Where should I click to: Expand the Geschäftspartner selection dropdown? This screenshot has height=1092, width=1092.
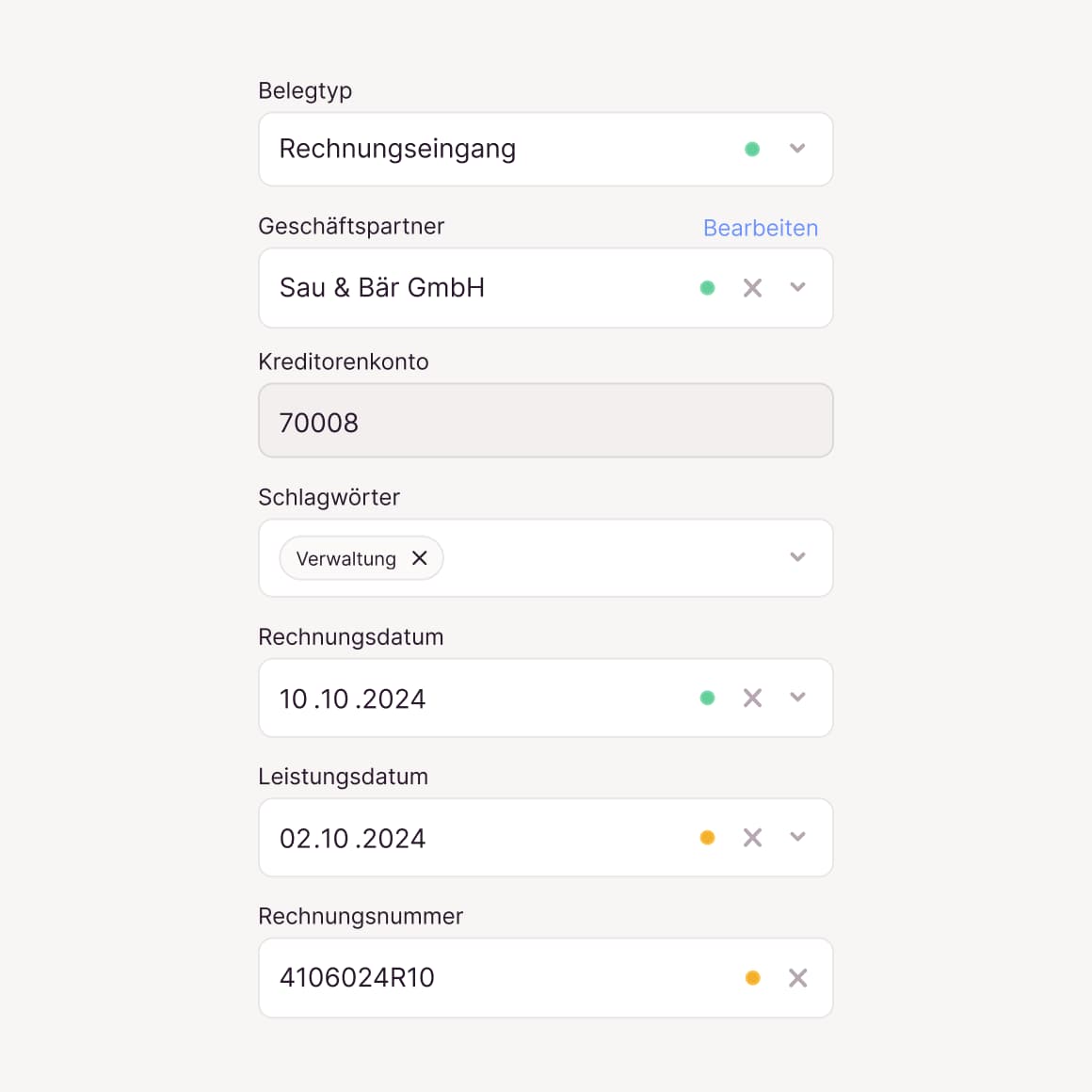797,288
